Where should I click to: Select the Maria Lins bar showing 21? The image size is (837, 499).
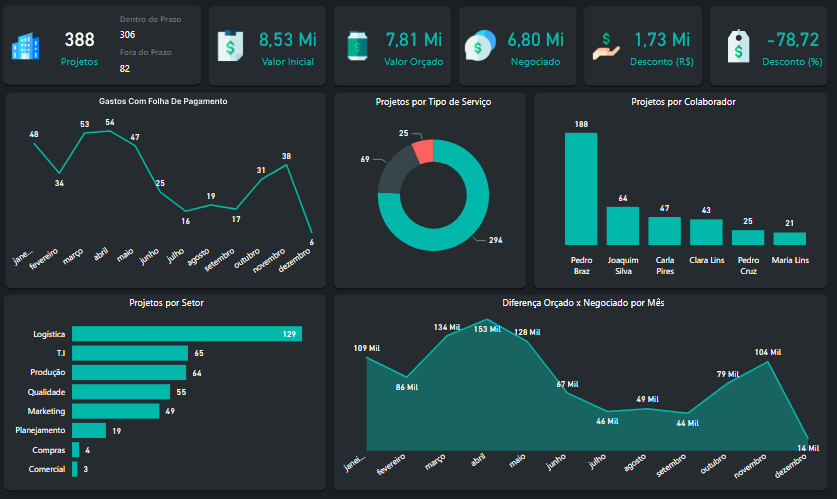coord(790,238)
